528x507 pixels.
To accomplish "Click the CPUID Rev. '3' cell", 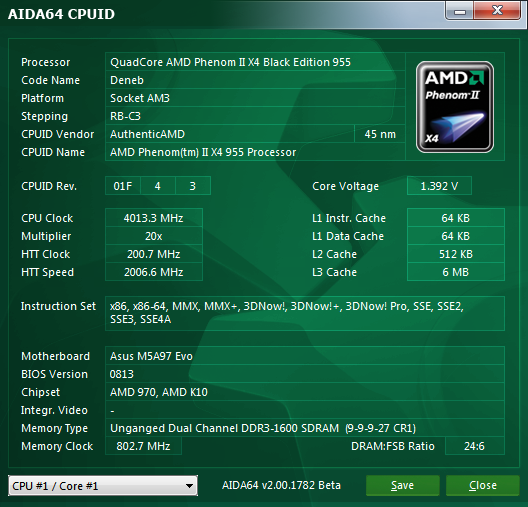I will coord(193,186).
